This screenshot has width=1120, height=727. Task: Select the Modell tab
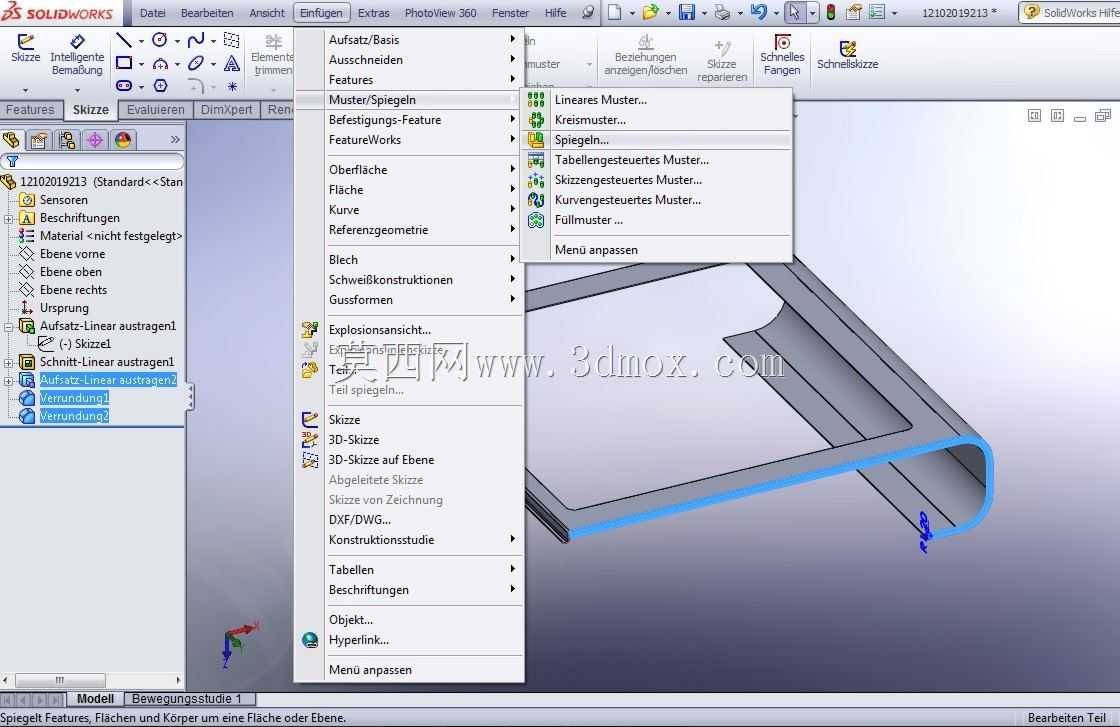tap(95, 699)
